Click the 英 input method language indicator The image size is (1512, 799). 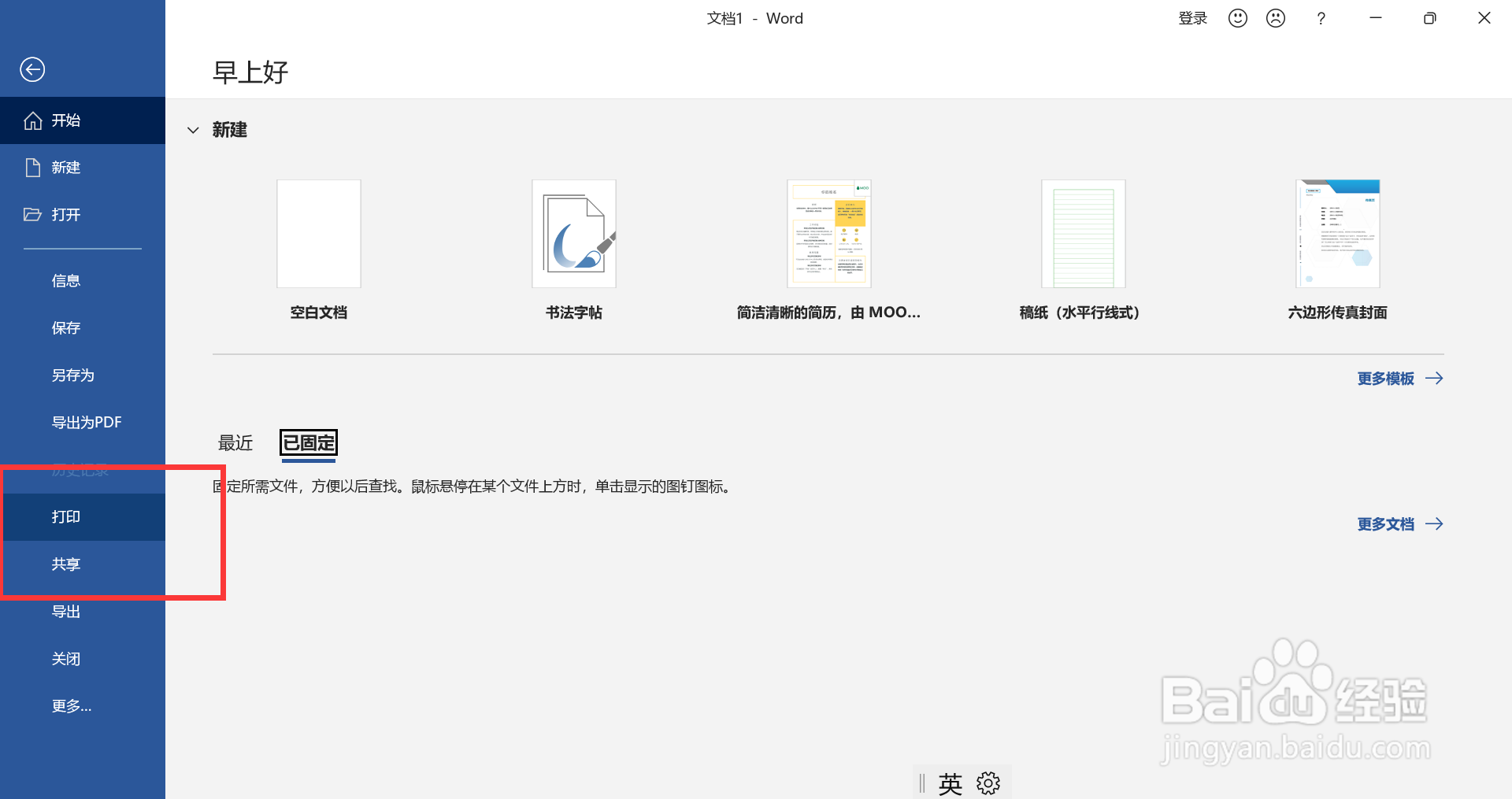click(951, 784)
